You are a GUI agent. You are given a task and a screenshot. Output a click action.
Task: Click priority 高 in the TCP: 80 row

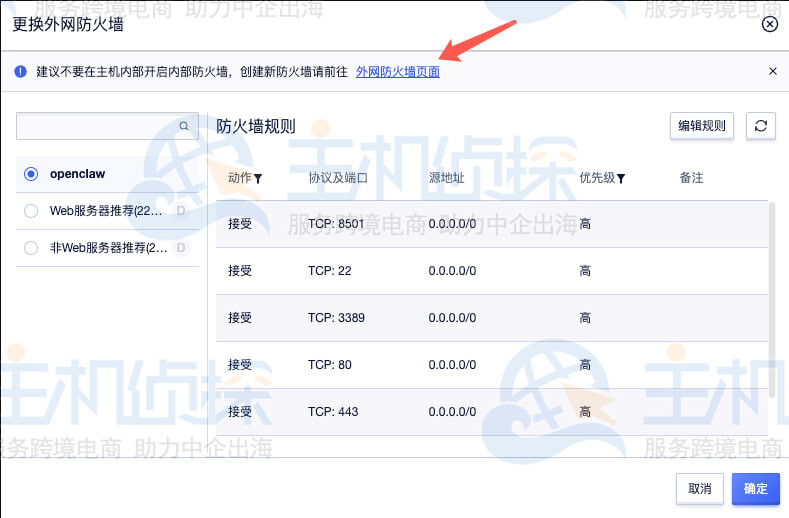coord(585,364)
